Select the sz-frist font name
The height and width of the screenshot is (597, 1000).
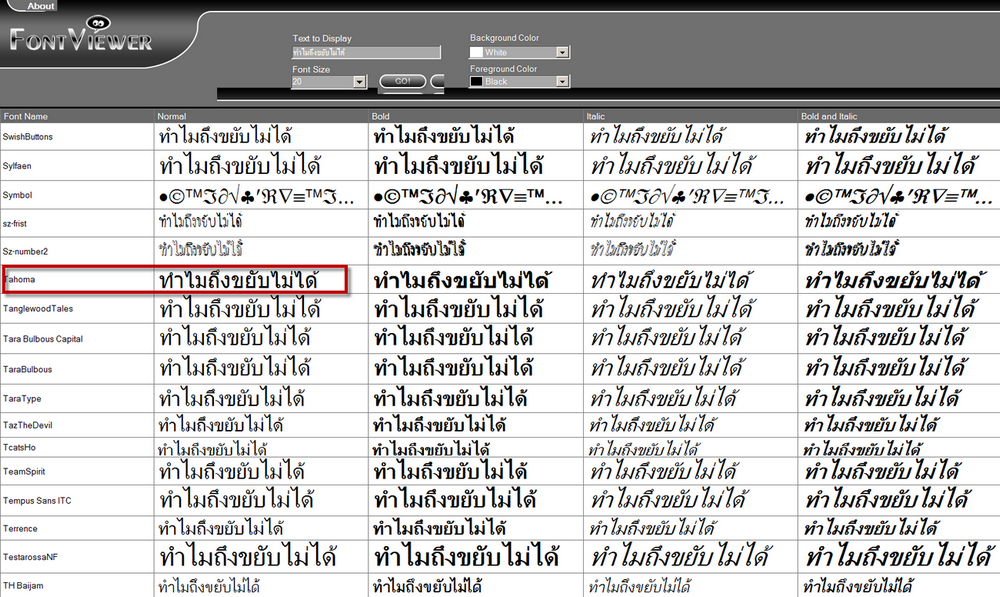tap(15, 224)
